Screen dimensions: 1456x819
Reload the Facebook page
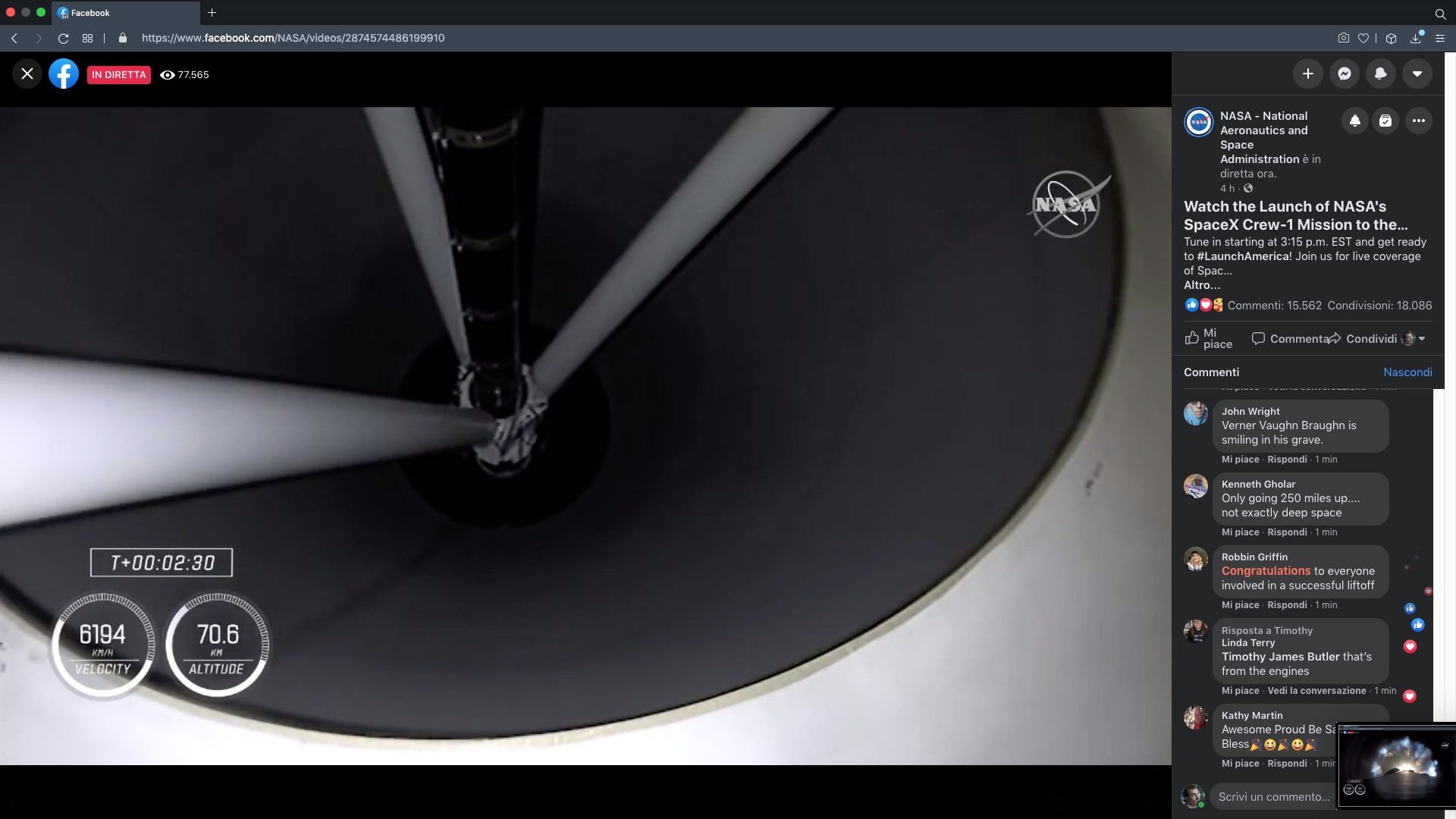pyautogui.click(x=64, y=38)
